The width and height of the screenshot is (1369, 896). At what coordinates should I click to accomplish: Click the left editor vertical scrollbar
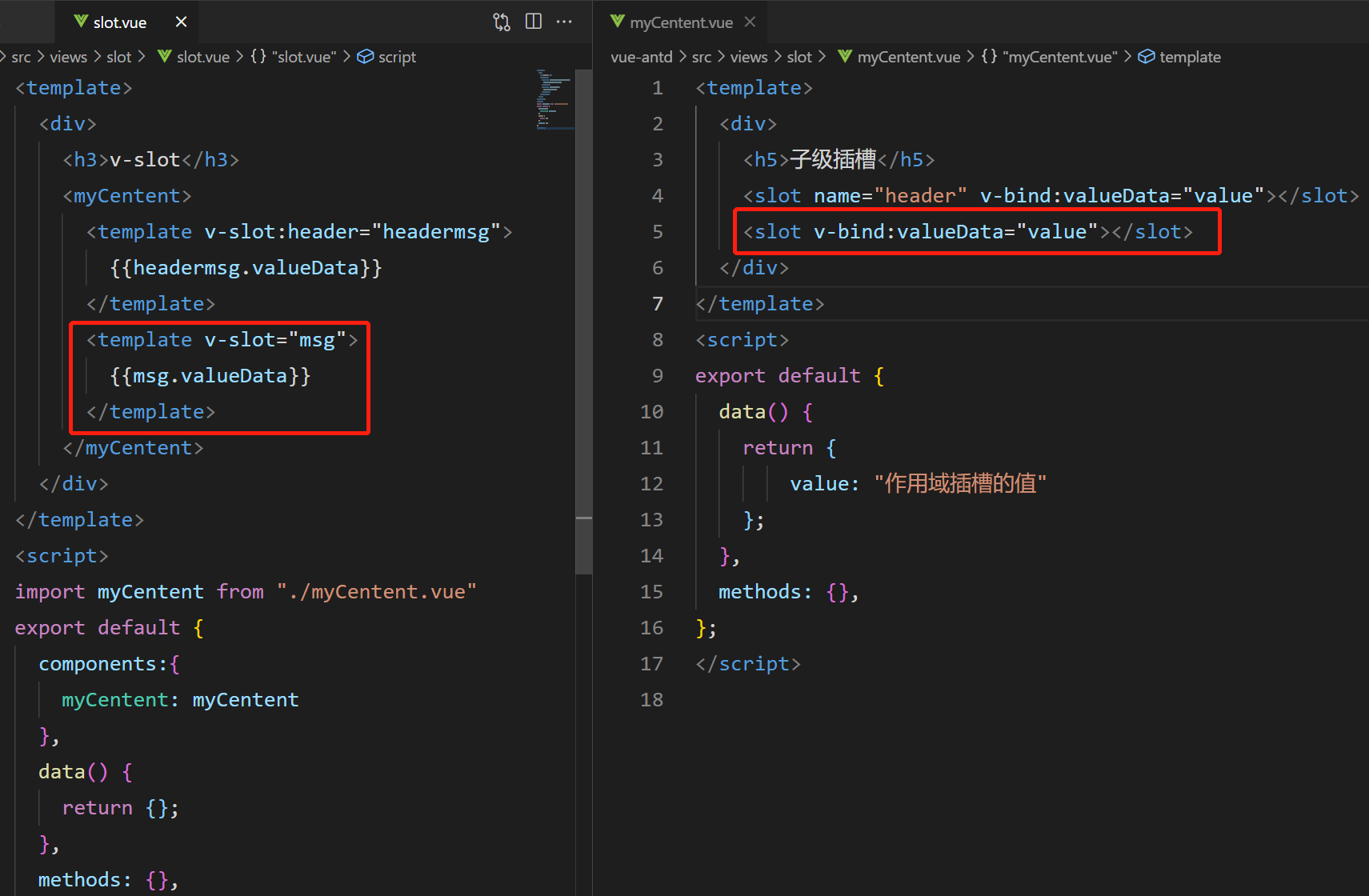584,320
